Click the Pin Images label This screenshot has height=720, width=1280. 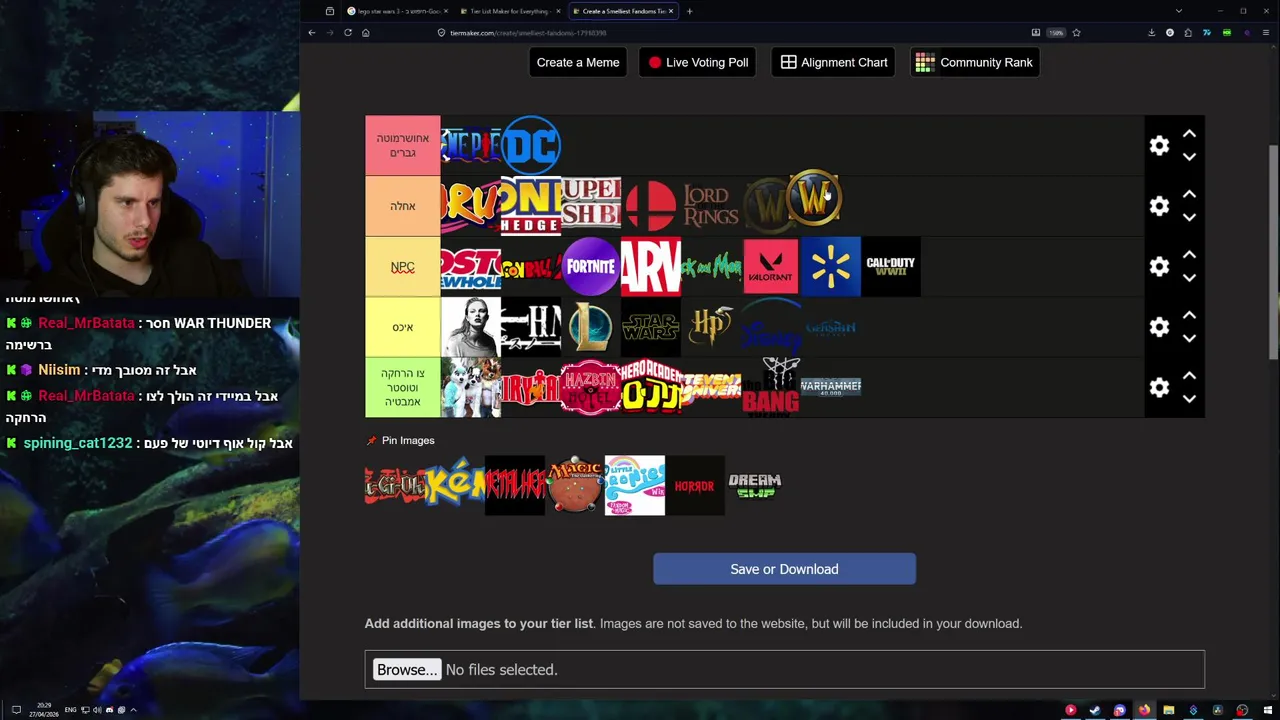[x=408, y=440]
